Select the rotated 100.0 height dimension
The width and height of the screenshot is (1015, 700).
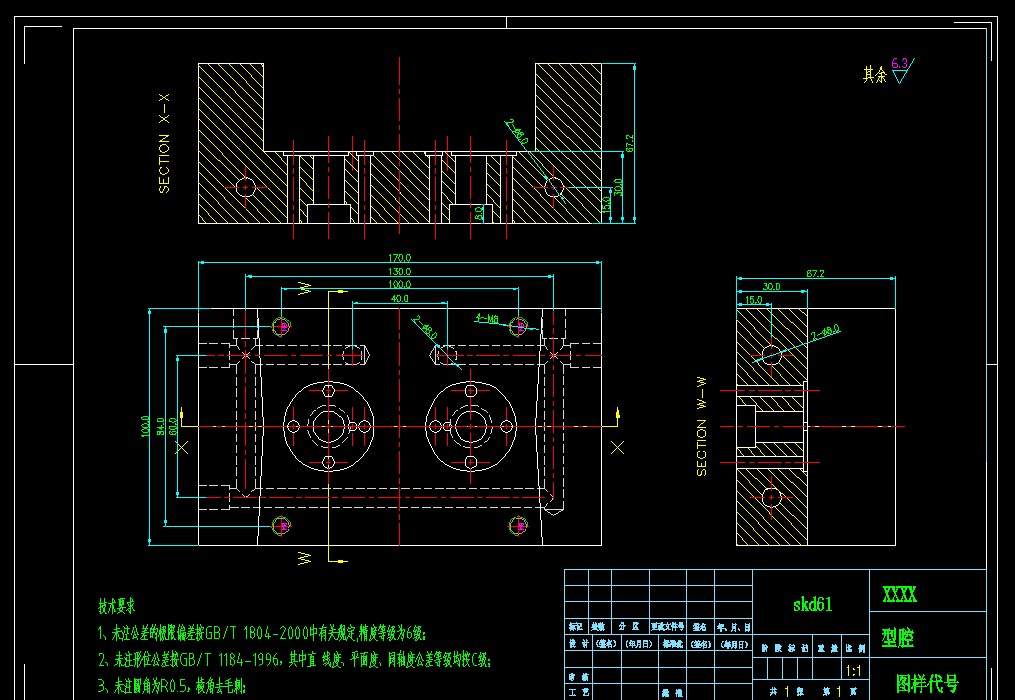144,427
